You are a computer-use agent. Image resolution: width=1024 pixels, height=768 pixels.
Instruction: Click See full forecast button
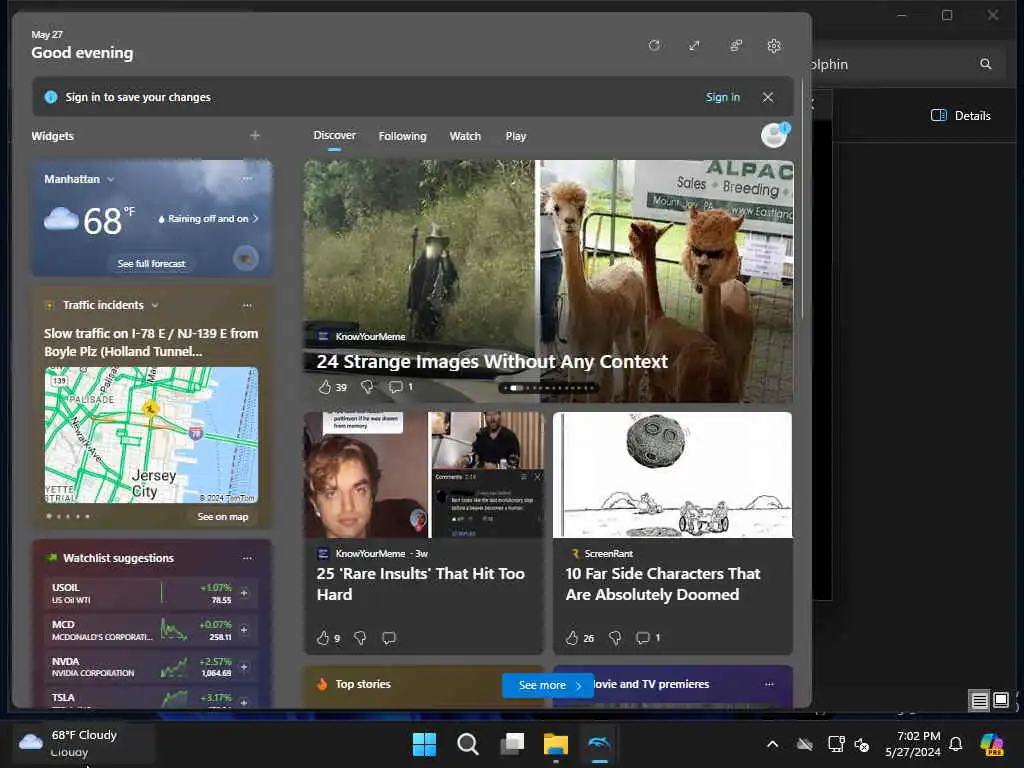pos(152,263)
